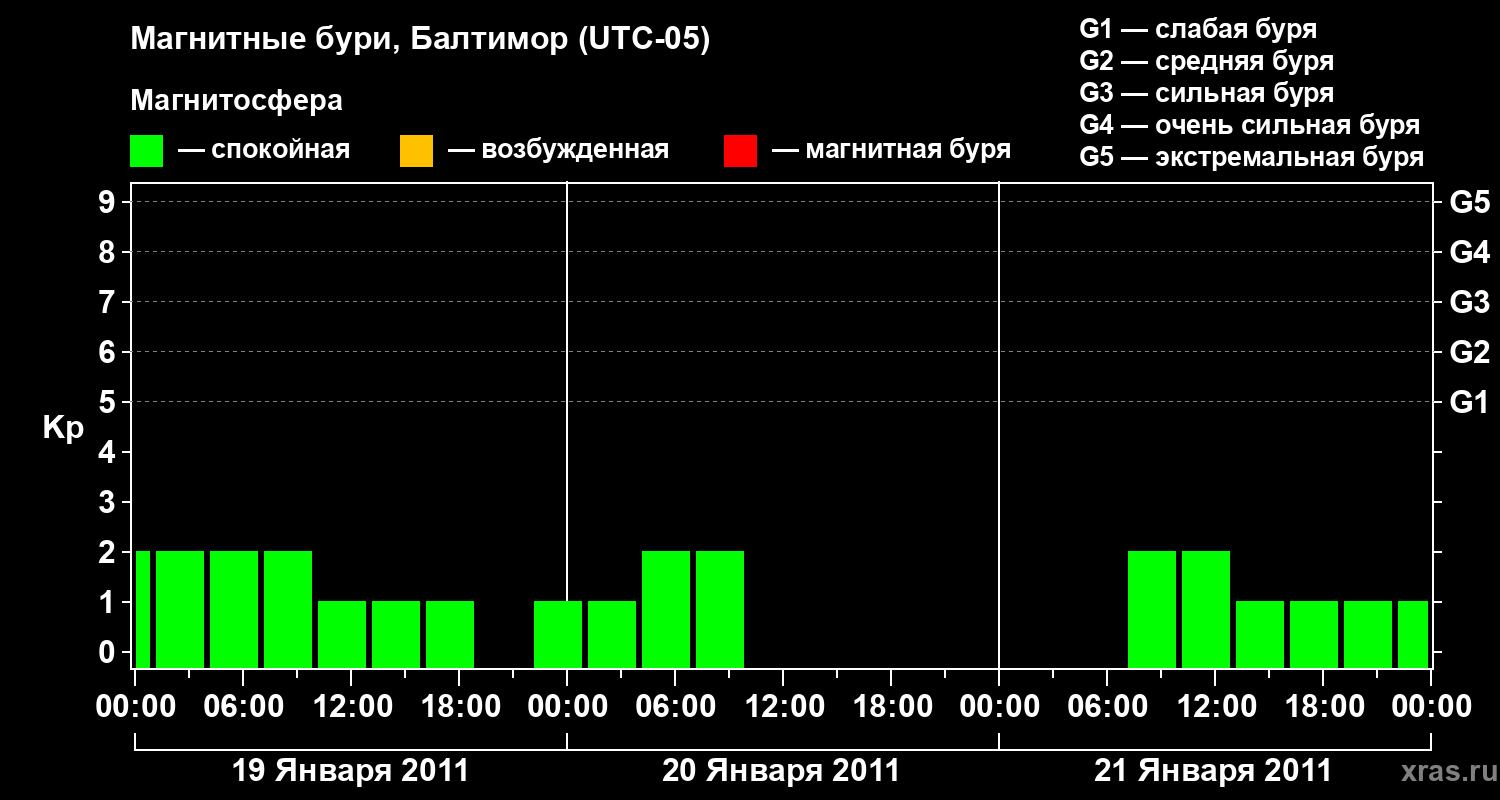Click the 19 Января 2011 date label
1500x800 pixels.
pyautogui.click(x=350, y=771)
